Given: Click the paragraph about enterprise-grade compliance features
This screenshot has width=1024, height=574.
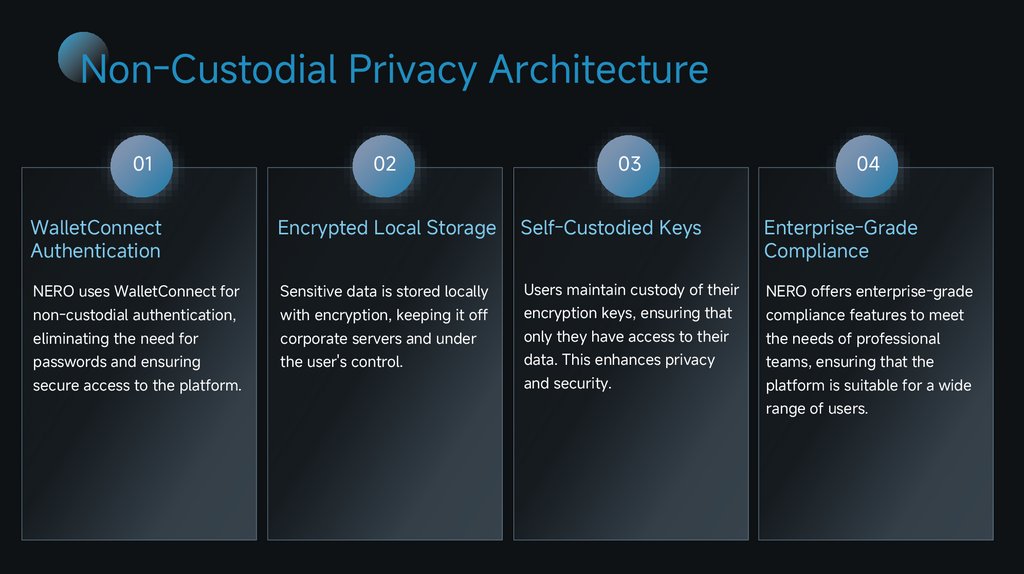Looking at the screenshot, I should pyautogui.click(x=869, y=350).
